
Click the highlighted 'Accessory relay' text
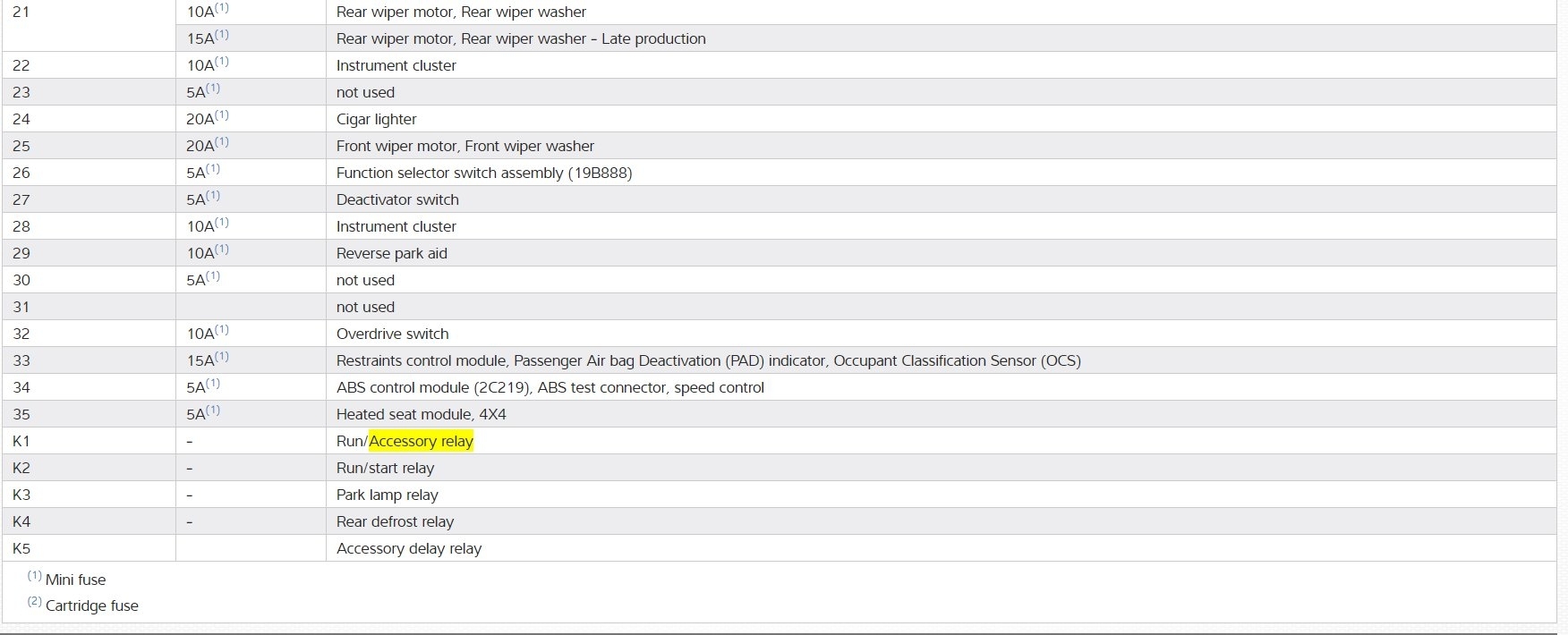[x=421, y=441]
